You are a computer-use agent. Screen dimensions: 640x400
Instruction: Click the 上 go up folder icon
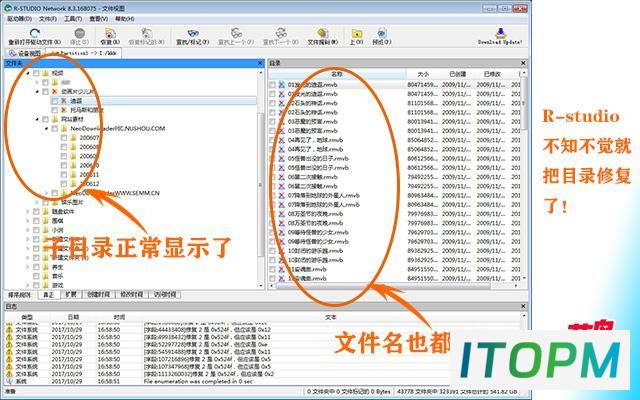(x=357, y=33)
